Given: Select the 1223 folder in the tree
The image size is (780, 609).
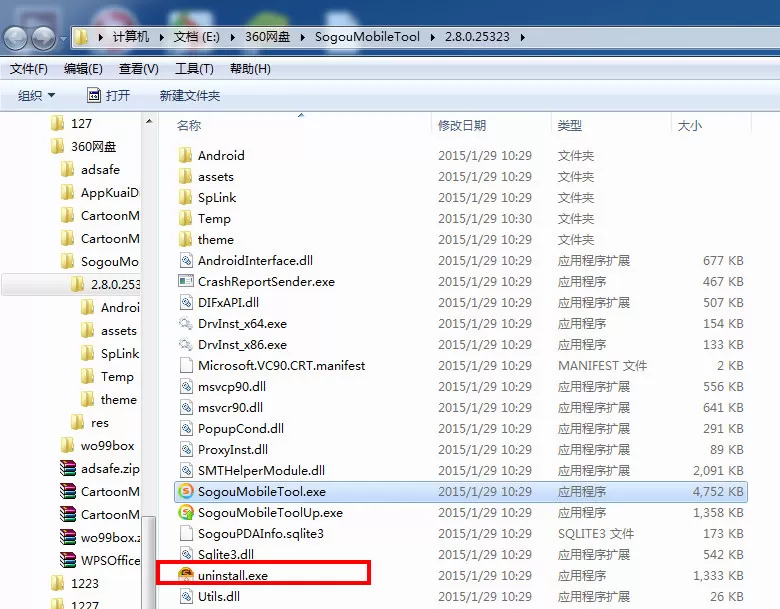Looking at the screenshot, I should pos(75,583).
